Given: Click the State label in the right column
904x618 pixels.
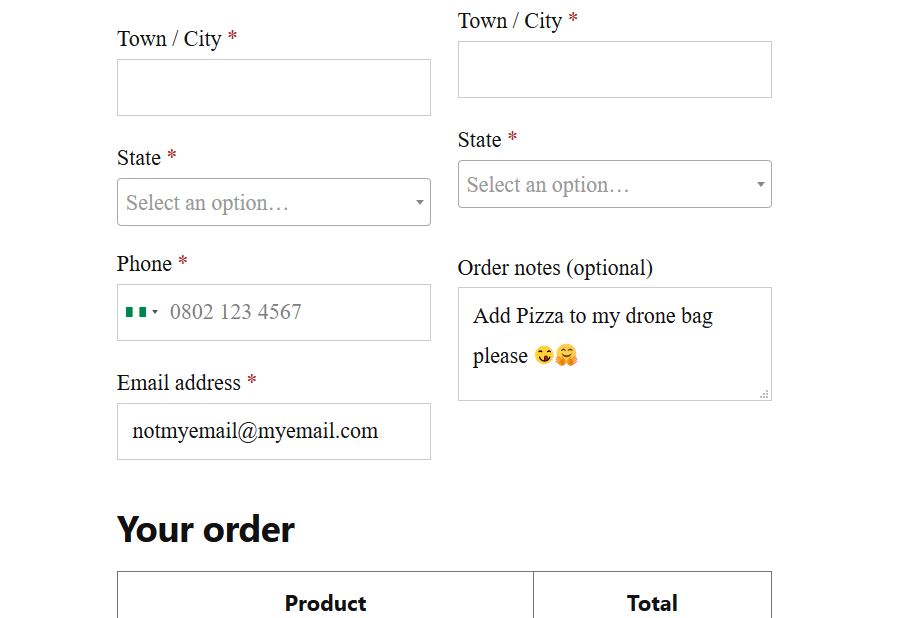Looking at the screenshot, I should click(480, 140).
